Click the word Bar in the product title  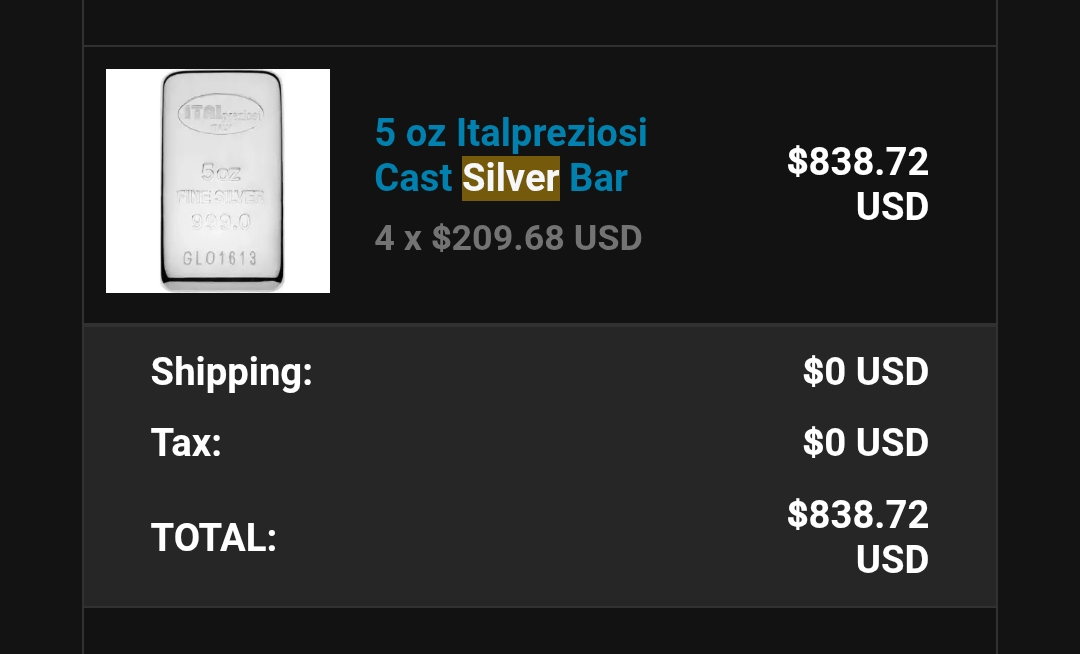coord(598,178)
